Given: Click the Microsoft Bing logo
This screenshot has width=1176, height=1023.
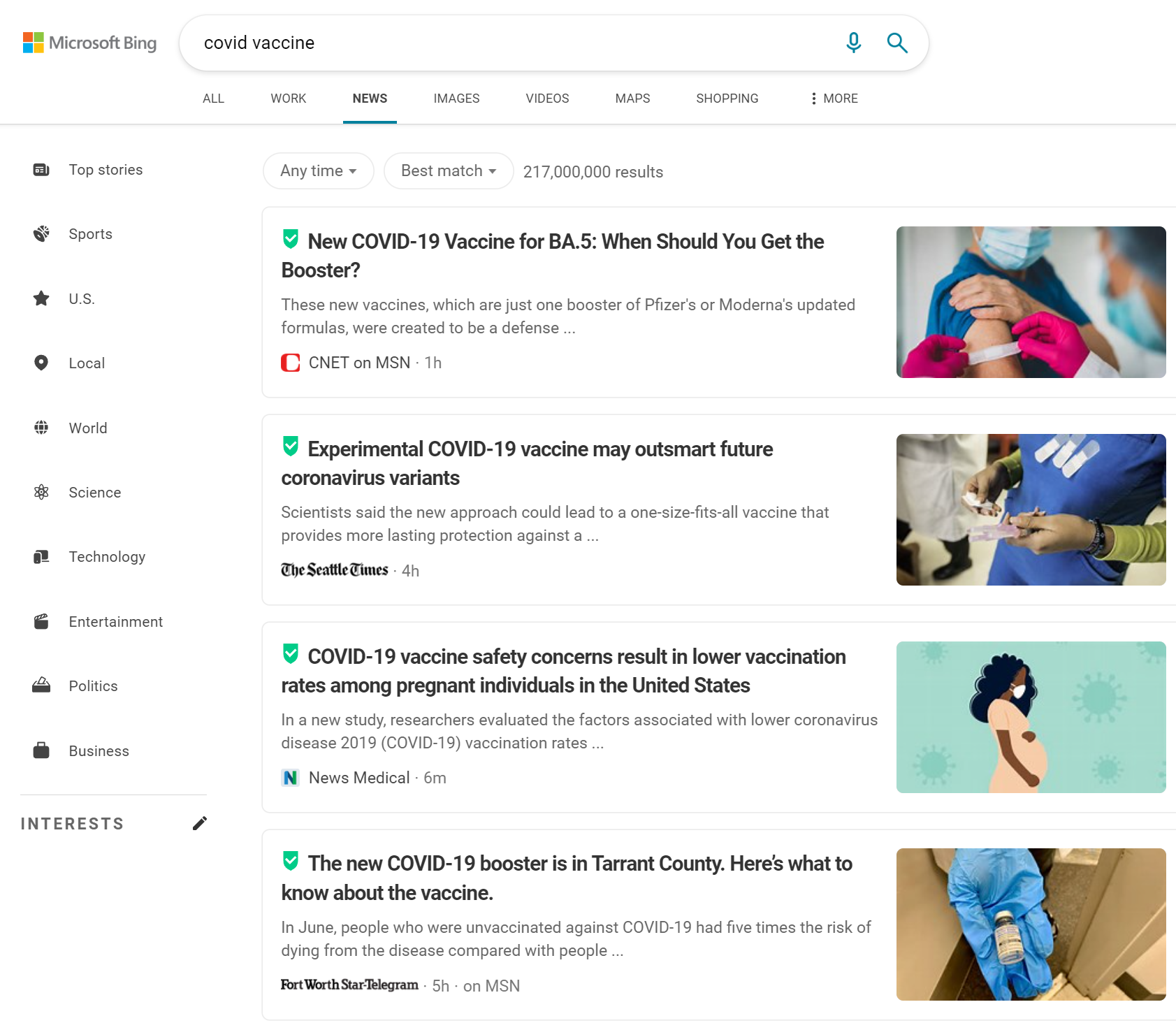Looking at the screenshot, I should pyautogui.click(x=89, y=43).
